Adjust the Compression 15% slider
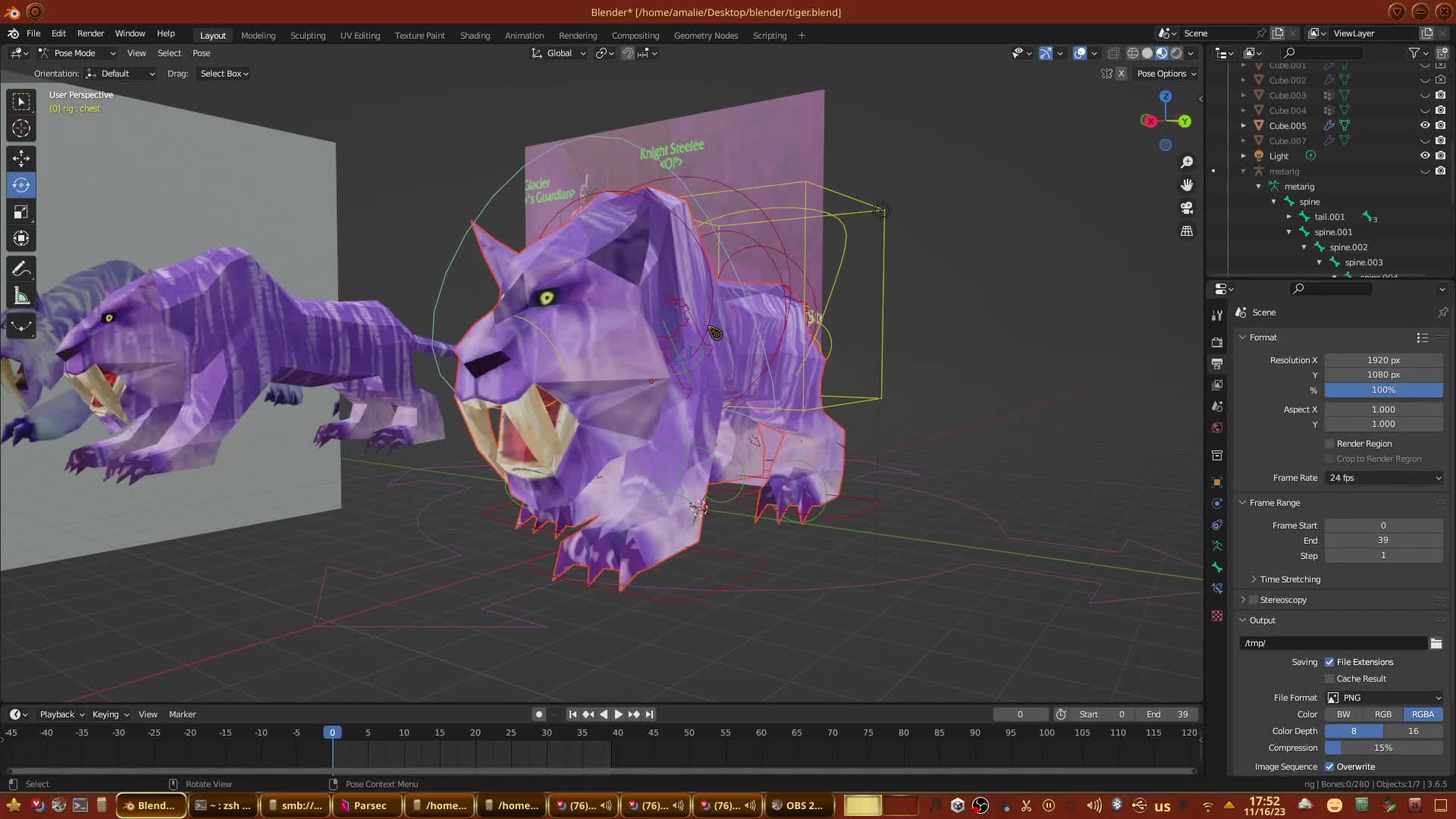Image resolution: width=1456 pixels, height=819 pixels. (x=1383, y=748)
